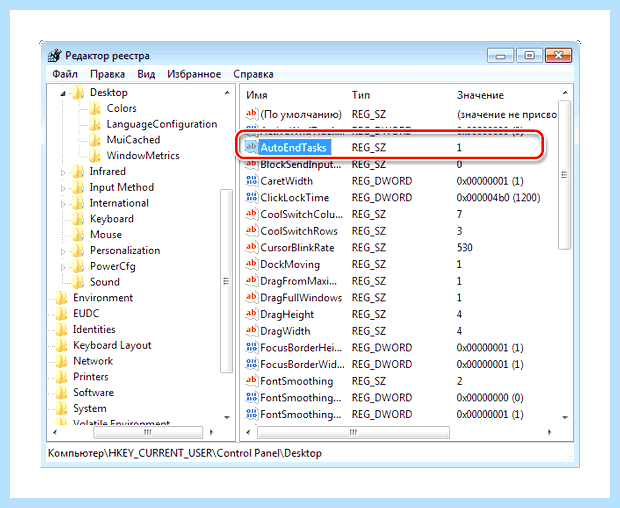
Task: Open the Справка menu
Action: point(253,74)
